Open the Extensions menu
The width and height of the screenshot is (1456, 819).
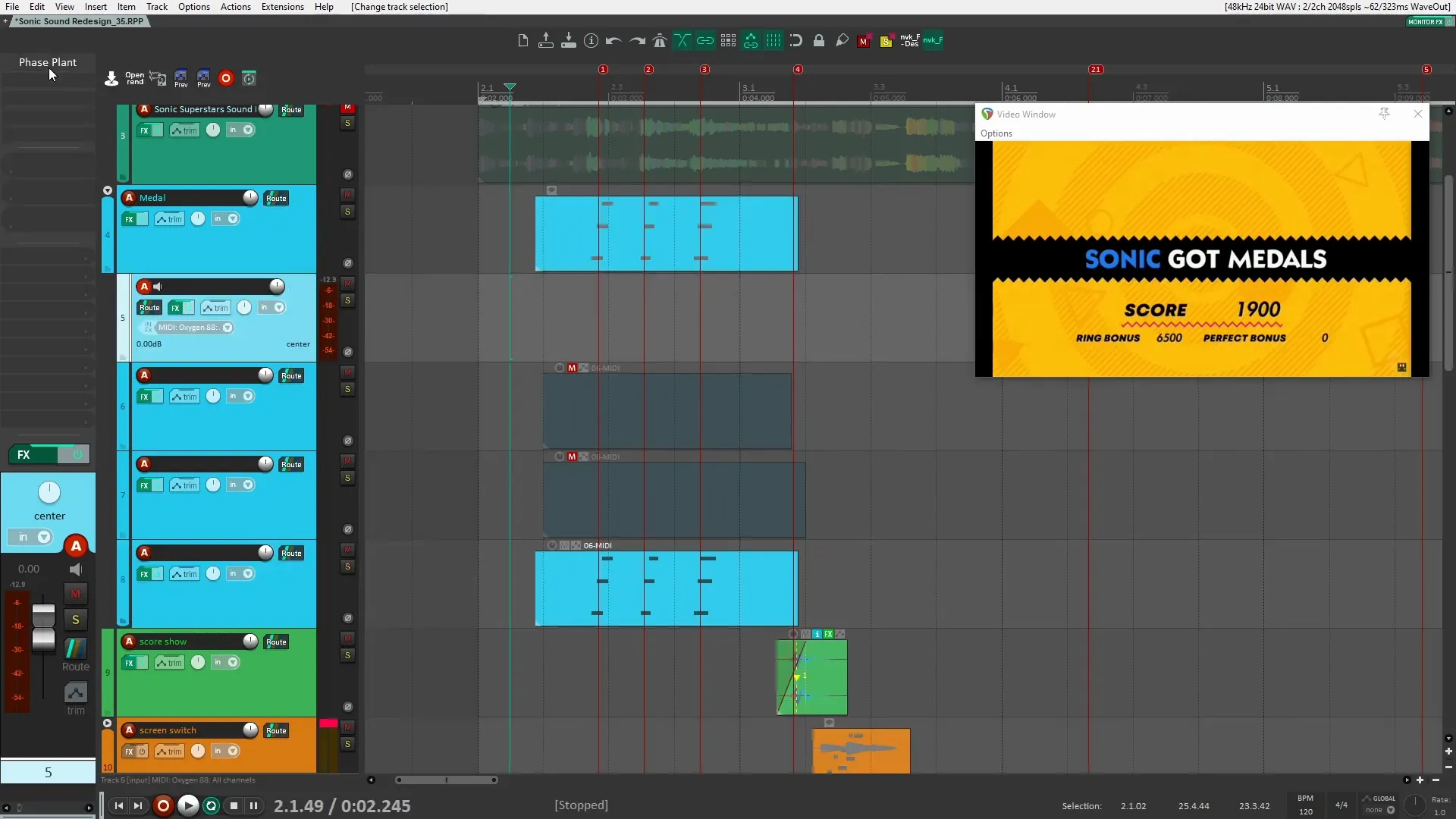[283, 7]
